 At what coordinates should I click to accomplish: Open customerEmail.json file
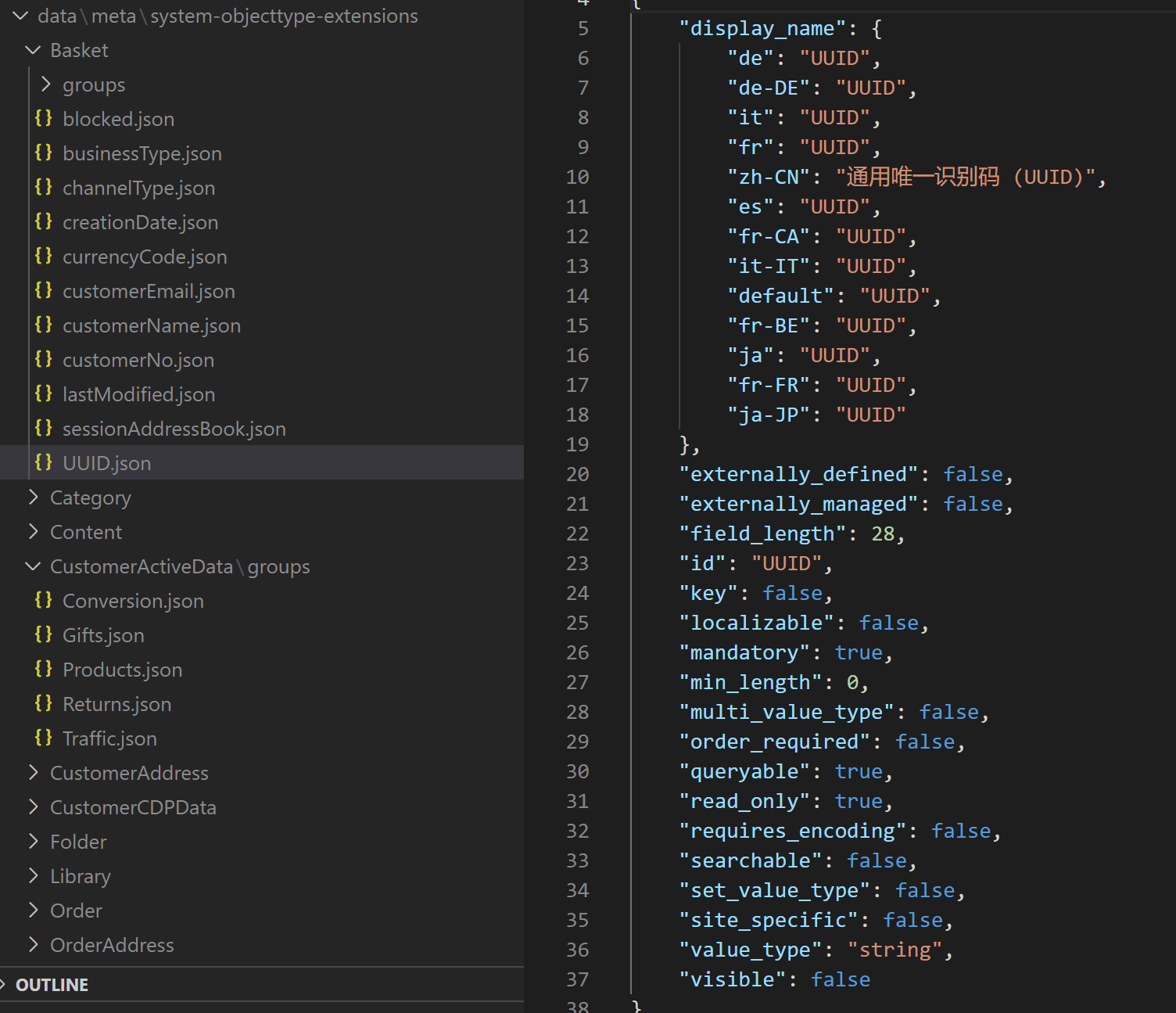point(149,291)
